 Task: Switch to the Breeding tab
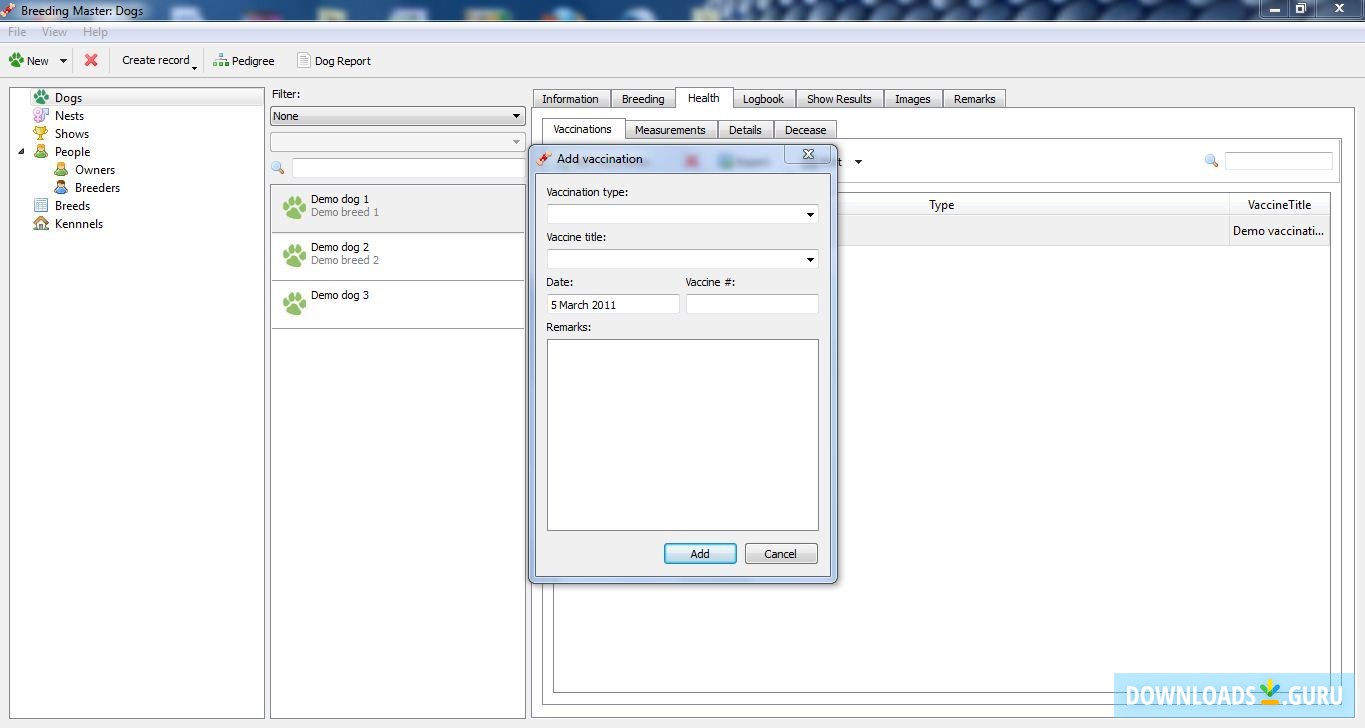click(x=643, y=99)
